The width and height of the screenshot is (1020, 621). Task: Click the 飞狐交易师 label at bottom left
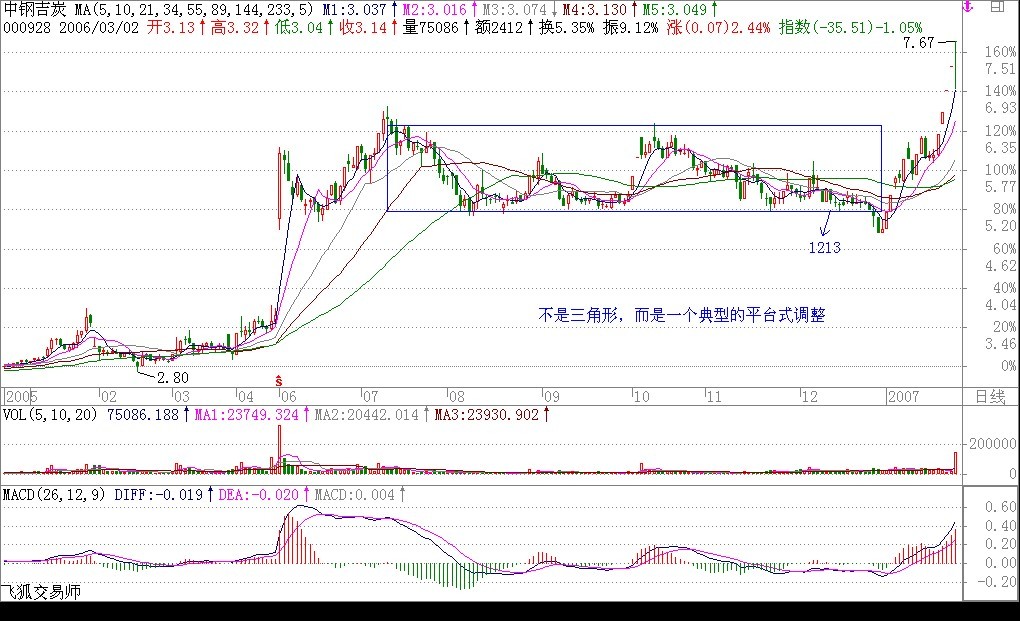click(40, 592)
